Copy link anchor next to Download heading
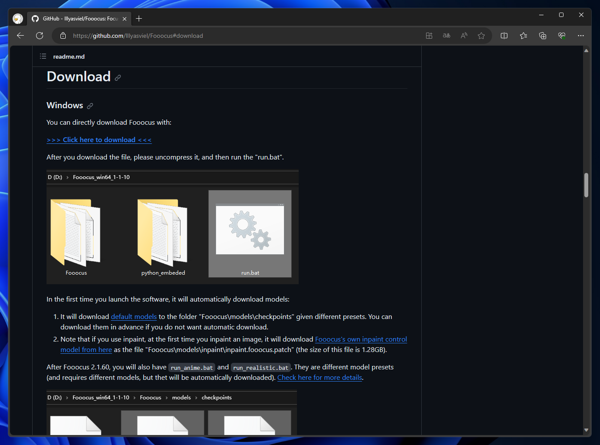Viewport: 600px width, 445px height. click(x=118, y=78)
